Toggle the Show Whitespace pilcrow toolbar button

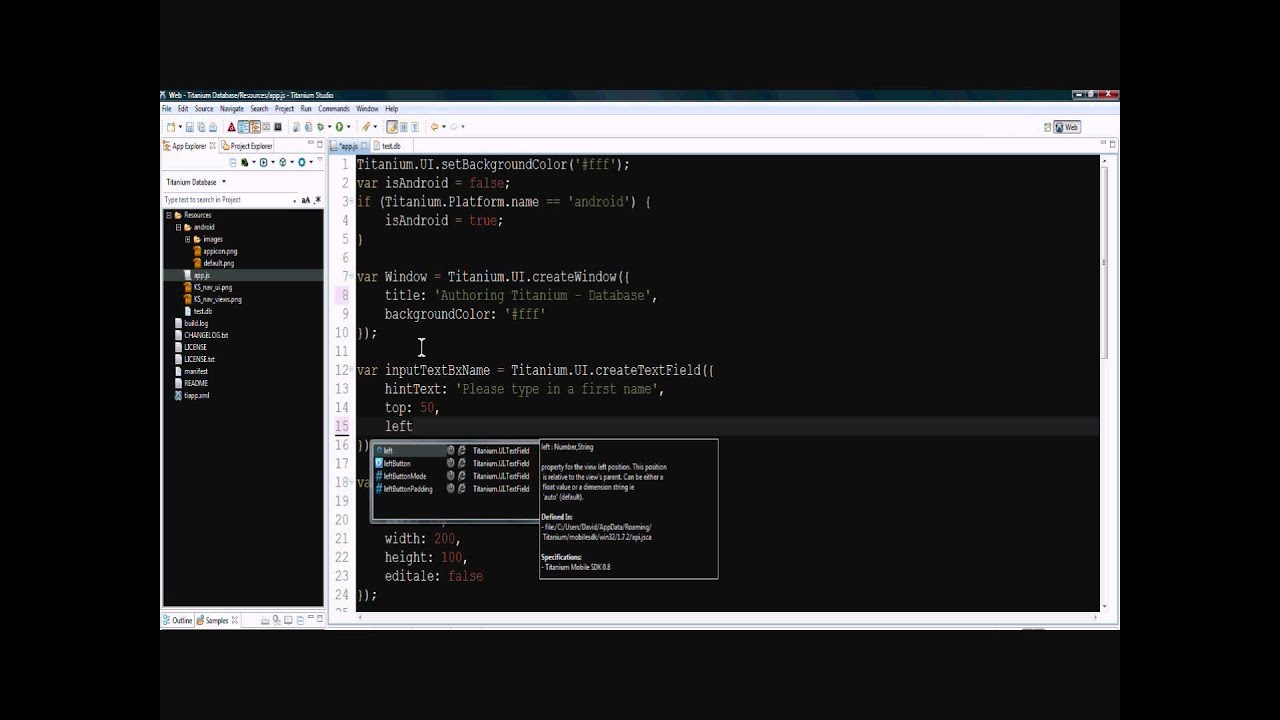tap(415, 127)
